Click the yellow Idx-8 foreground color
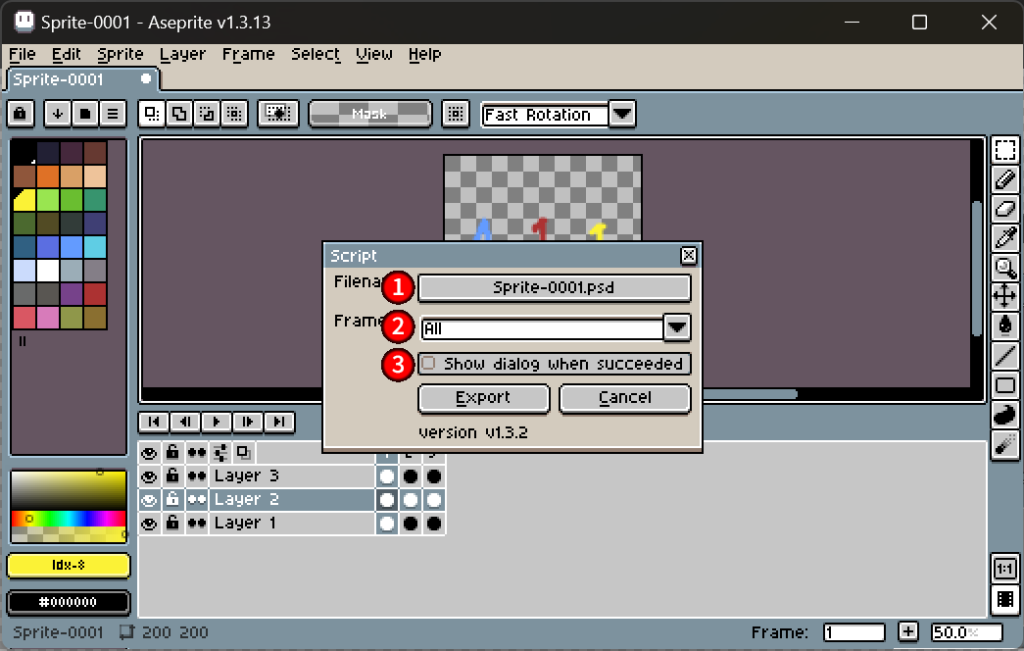The image size is (1024, 651). pyautogui.click(x=69, y=565)
